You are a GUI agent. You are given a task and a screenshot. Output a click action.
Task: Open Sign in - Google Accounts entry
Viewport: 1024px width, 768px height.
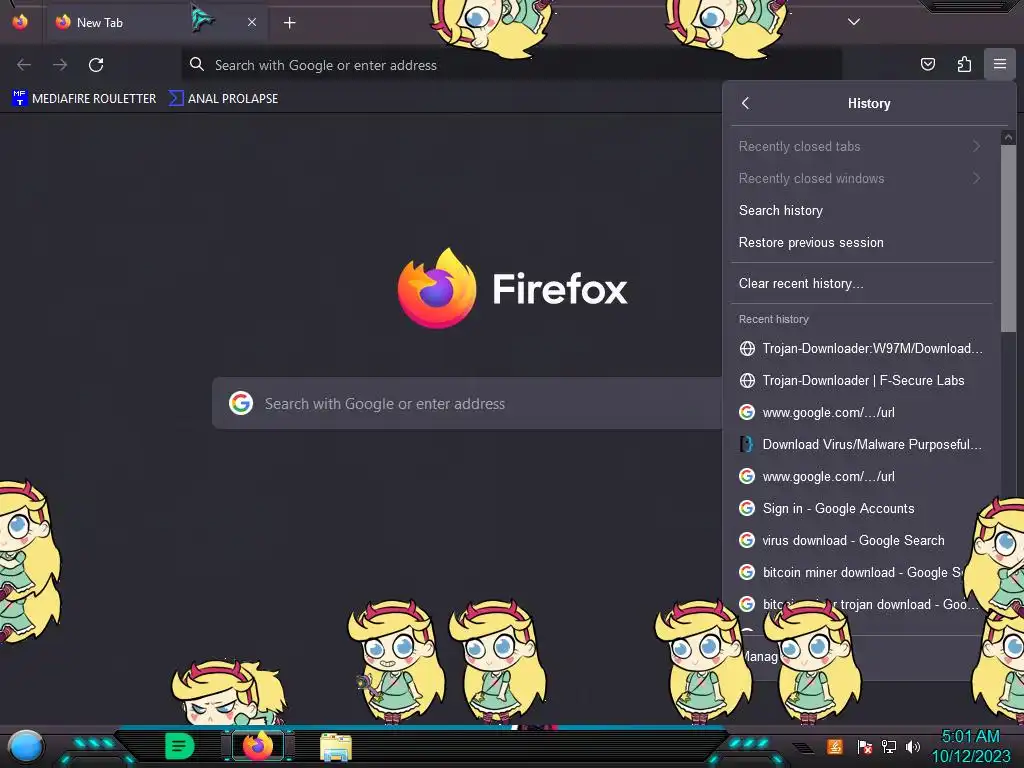tap(861, 508)
